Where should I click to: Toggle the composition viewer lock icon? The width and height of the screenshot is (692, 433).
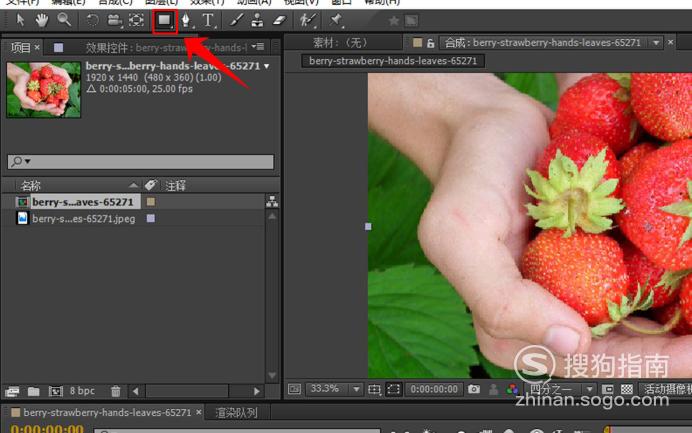pyautogui.click(x=430, y=43)
